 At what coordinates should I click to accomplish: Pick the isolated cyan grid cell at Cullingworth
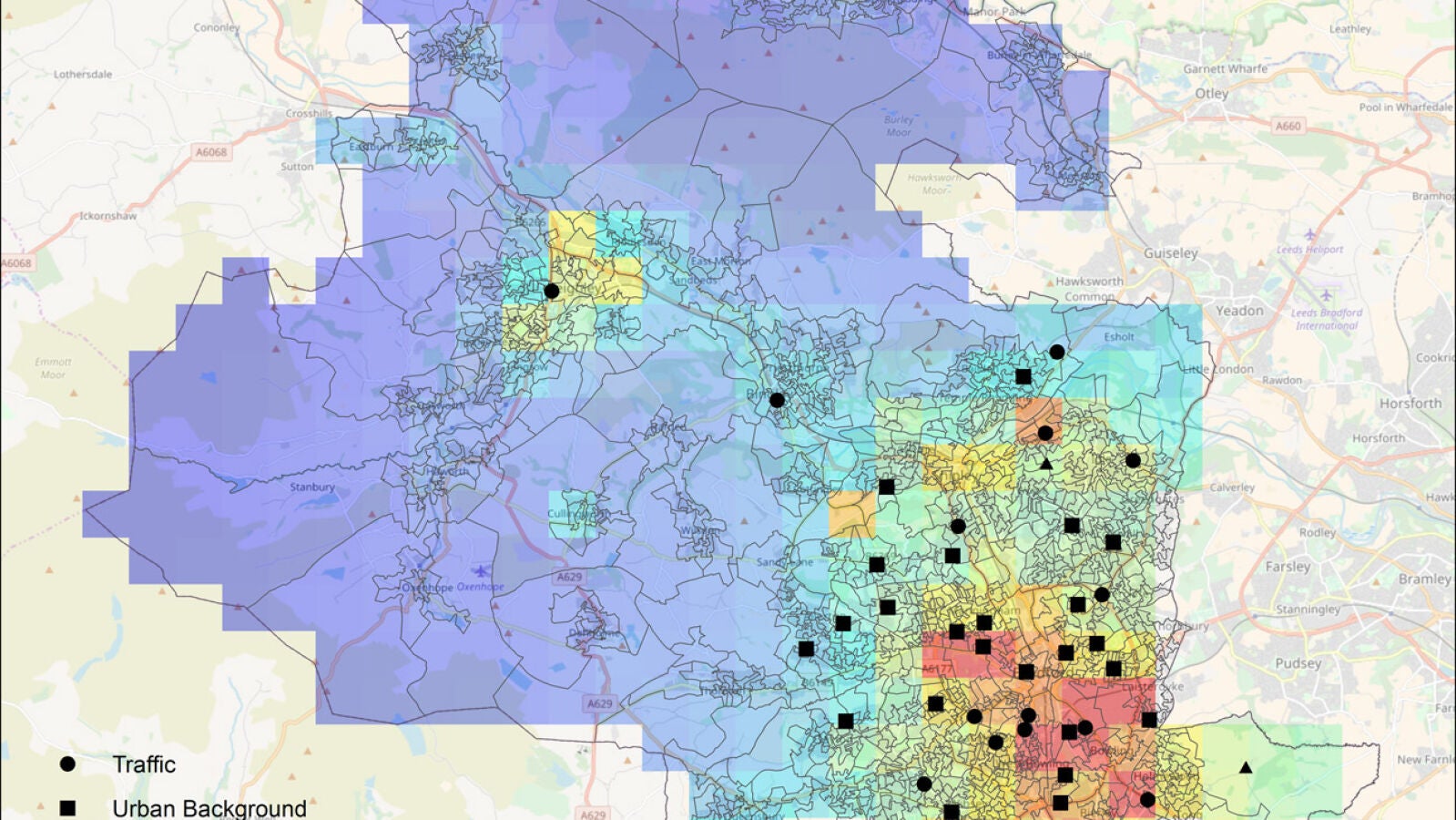point(572,514)
